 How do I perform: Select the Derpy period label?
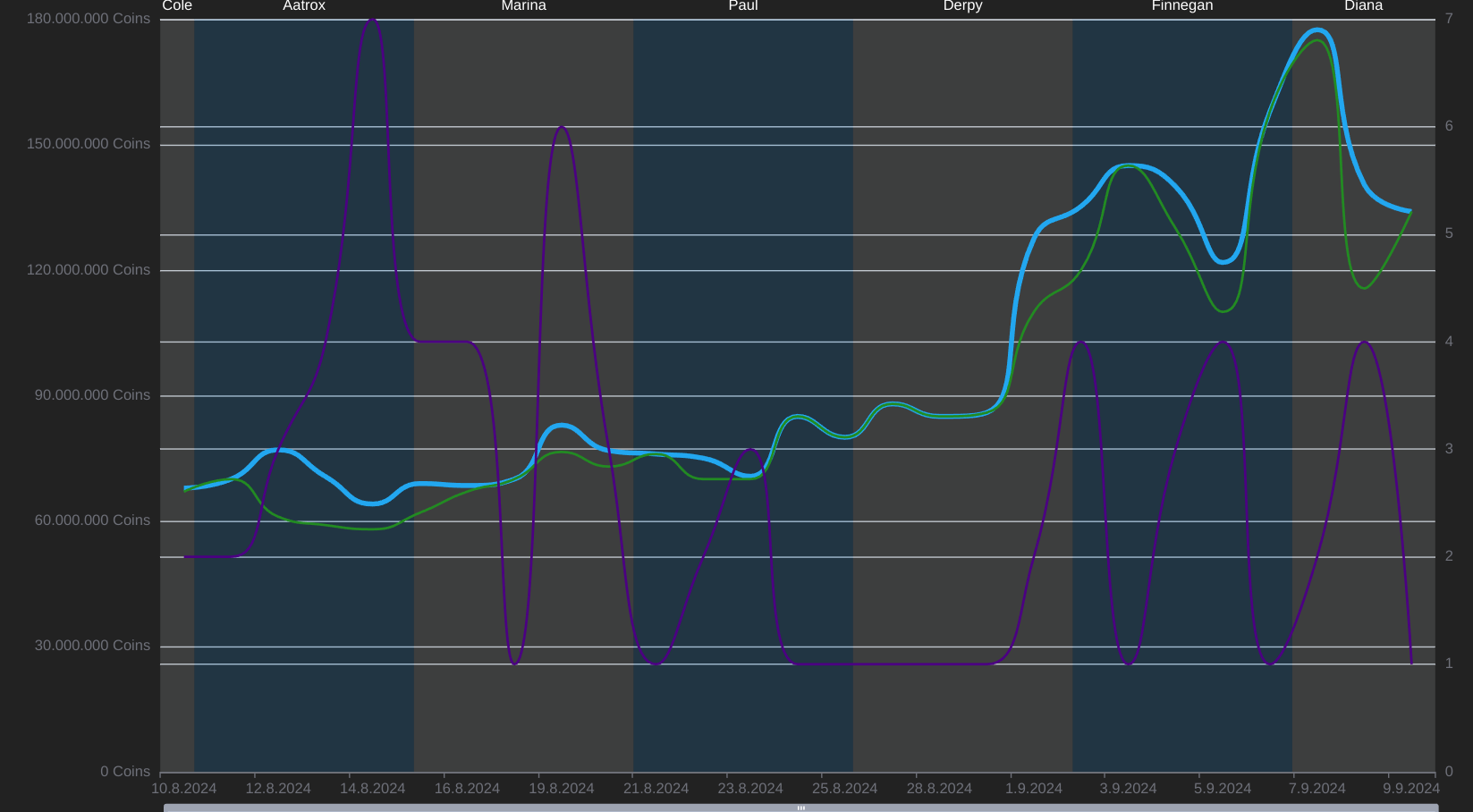pos(962,6)
